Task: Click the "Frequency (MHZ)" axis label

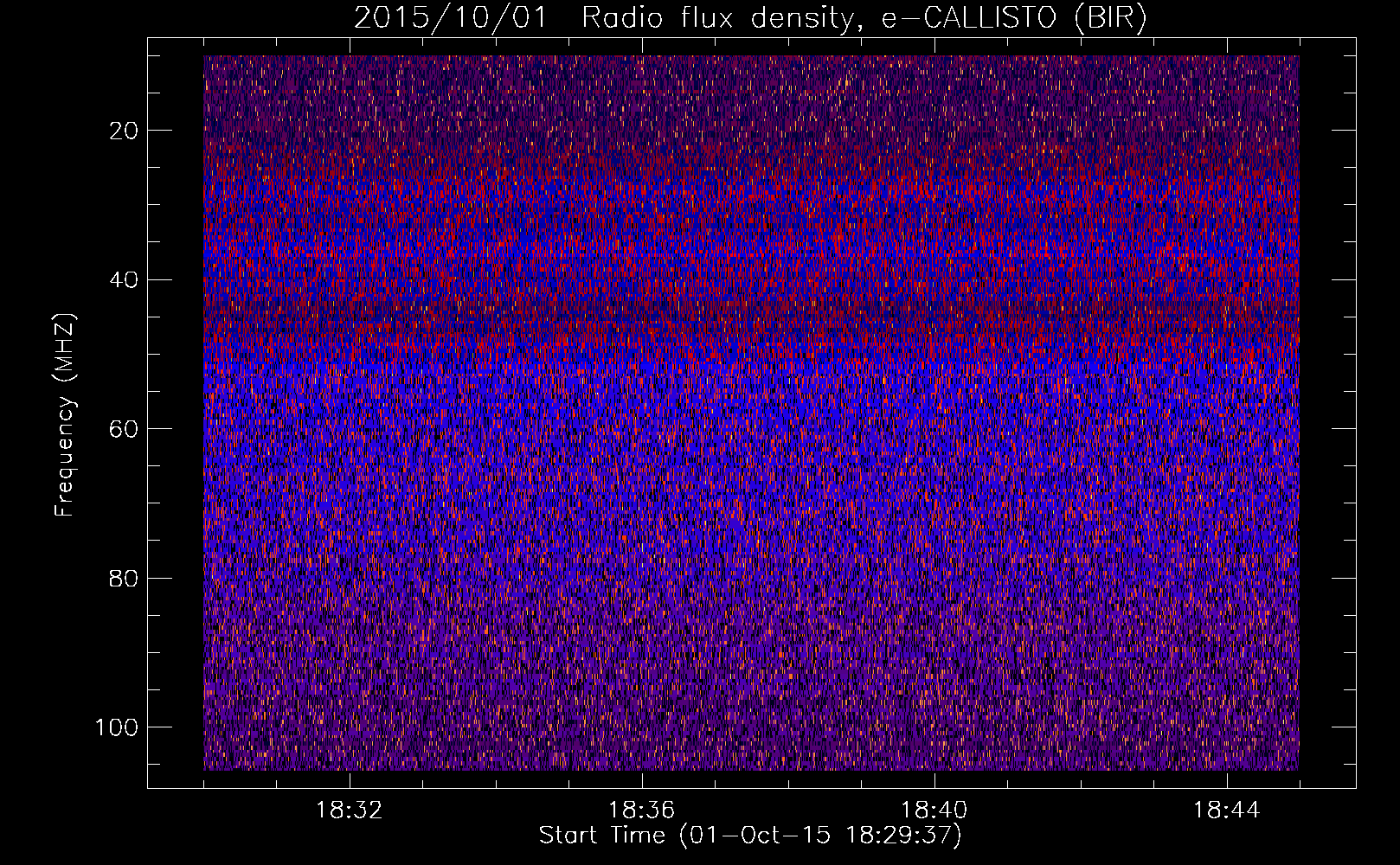Action: (x=65, y=415)
